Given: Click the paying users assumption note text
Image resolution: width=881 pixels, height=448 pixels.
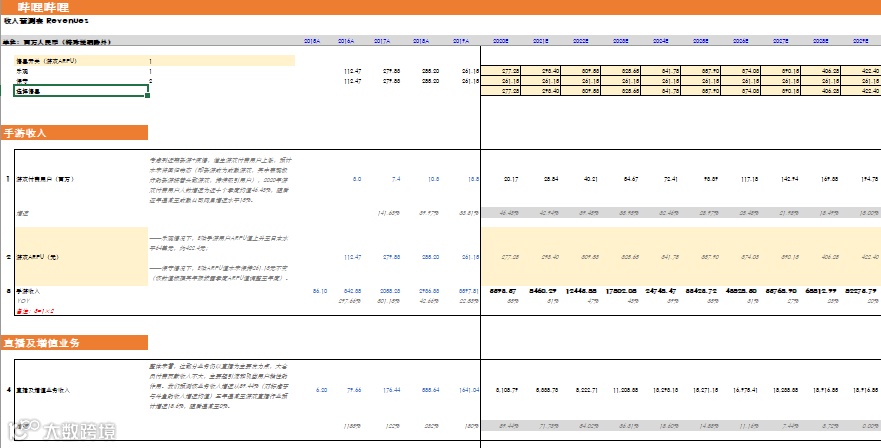Looking at the screenshot, I should click(x=220, y=180).
